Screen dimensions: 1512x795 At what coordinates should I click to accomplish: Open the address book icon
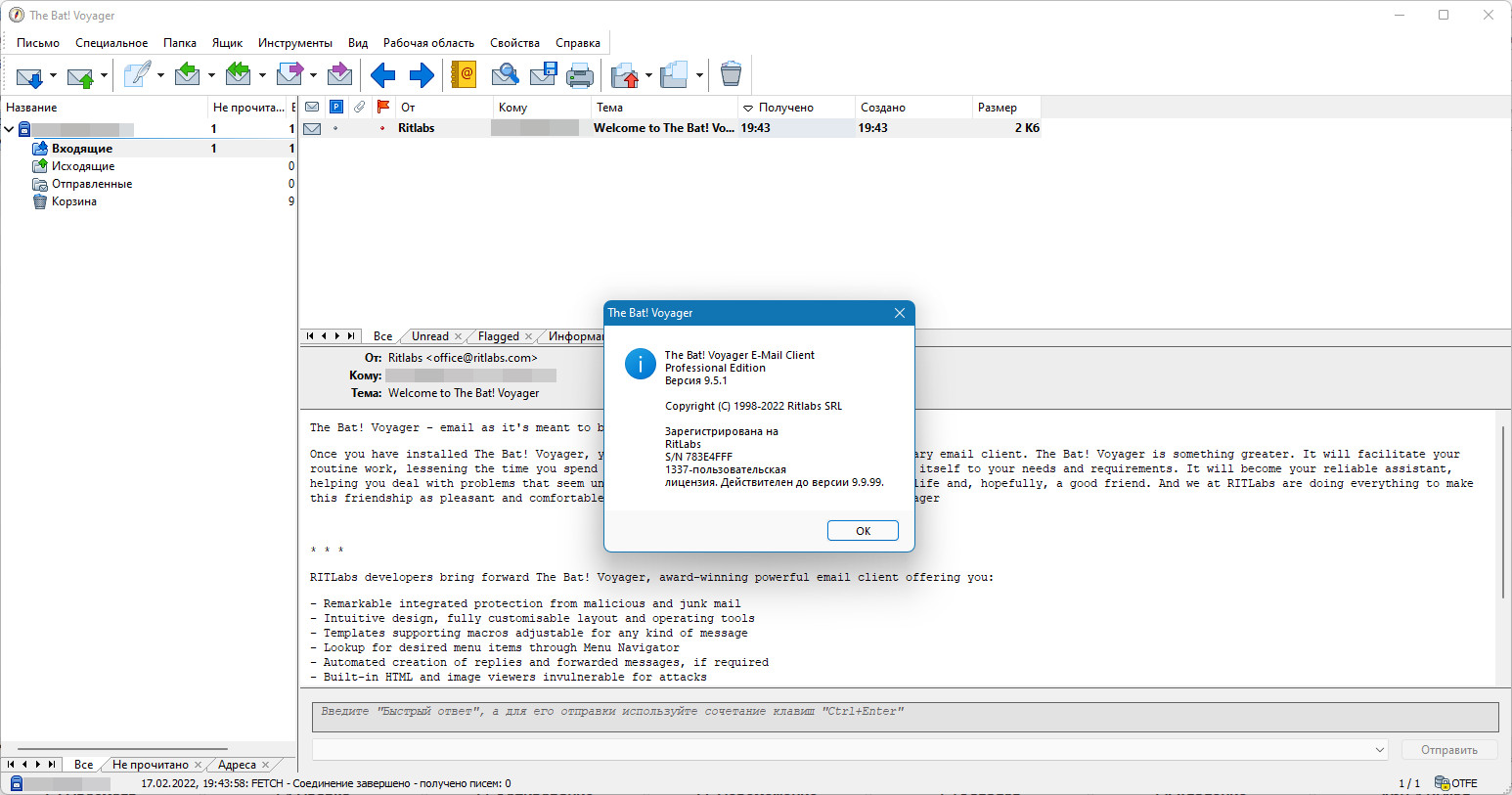pyautogui.click(x=464, y=74)
